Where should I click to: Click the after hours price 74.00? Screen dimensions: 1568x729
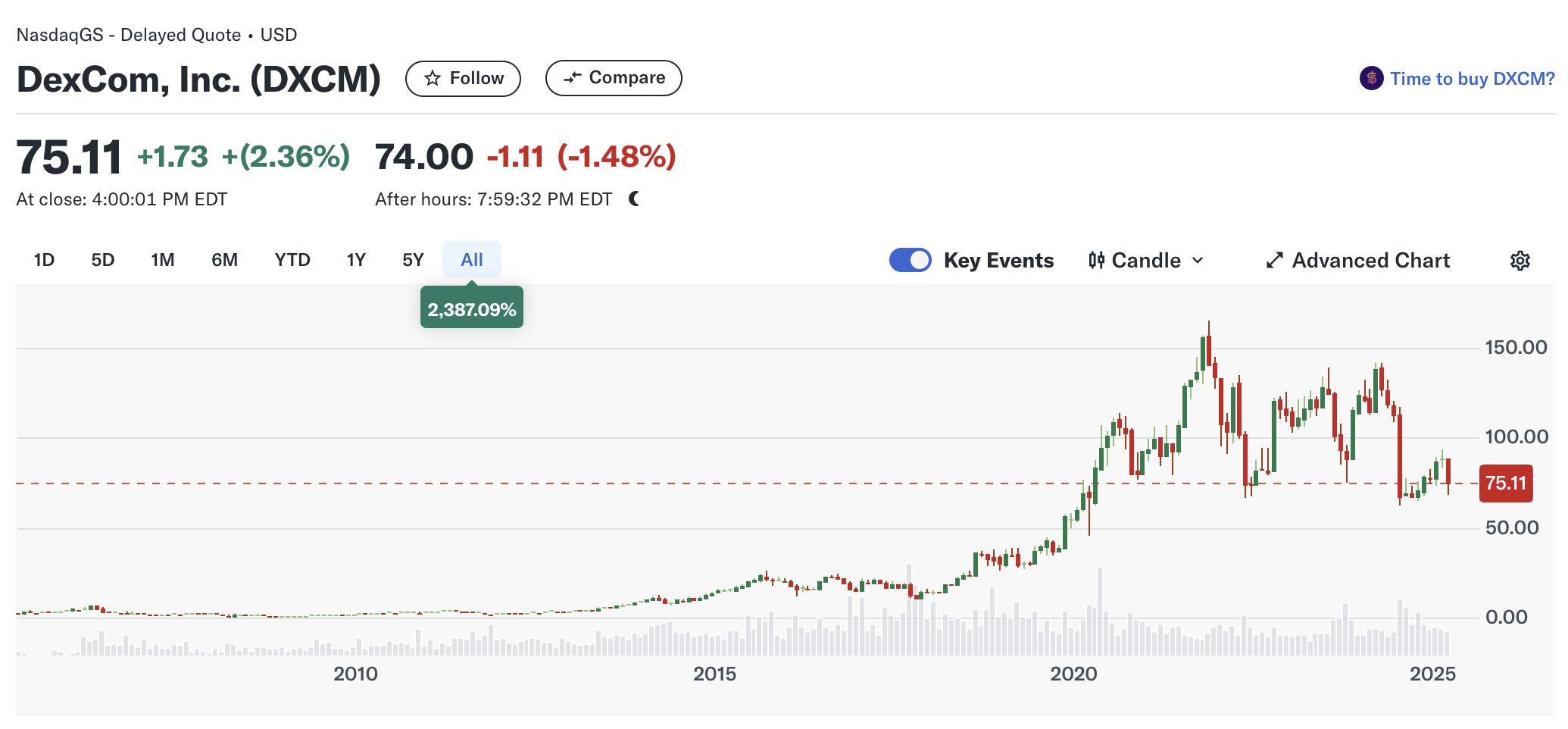coord(424,157)
